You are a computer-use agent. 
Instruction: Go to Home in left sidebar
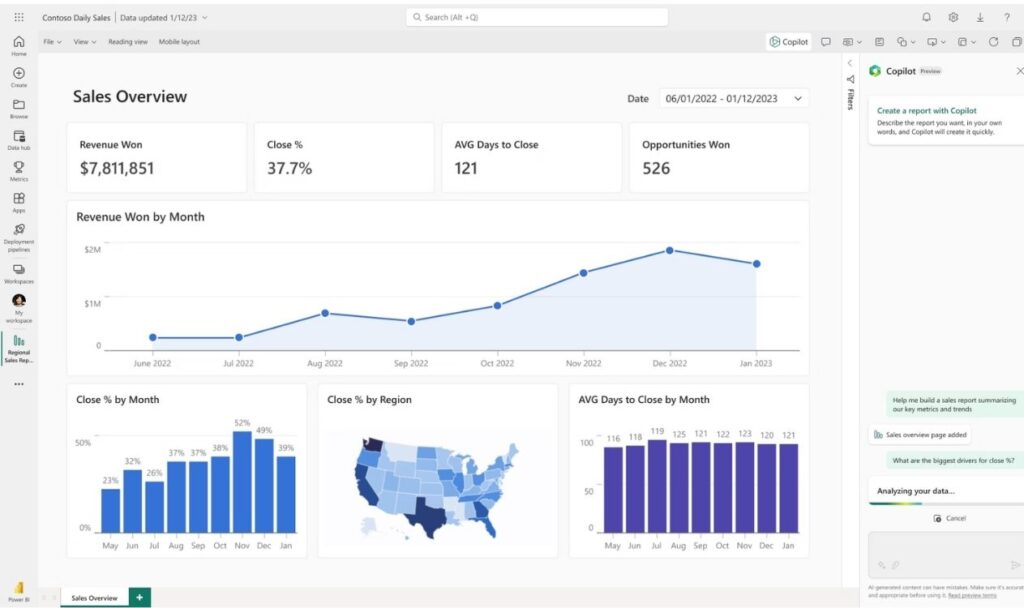[x=19, y=45]
